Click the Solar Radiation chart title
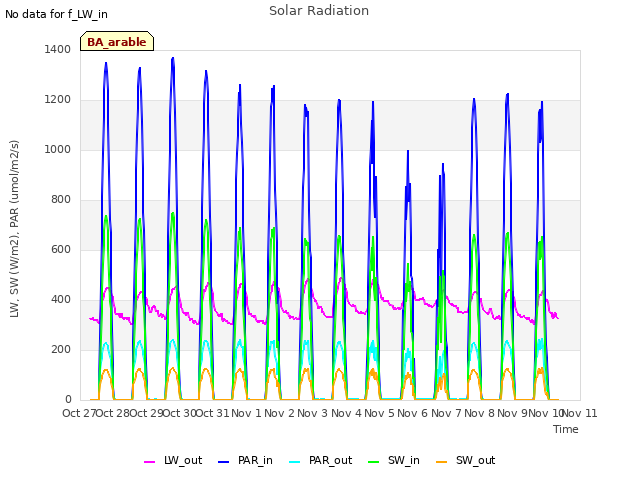Image resolution: width=640 pixels, height=480 pixels. [x=319, y=11]
